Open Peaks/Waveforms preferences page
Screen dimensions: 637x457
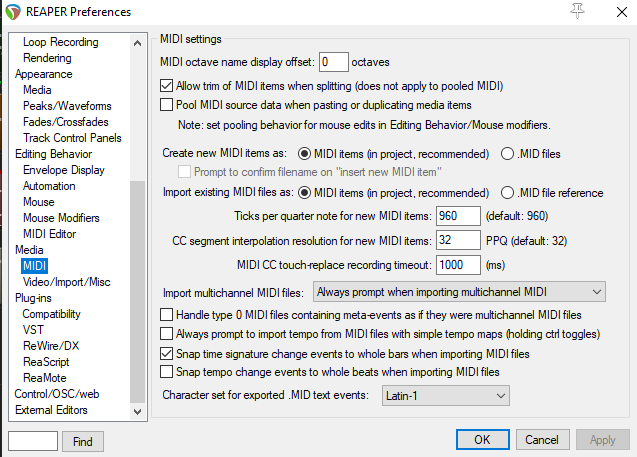[67, 106]
